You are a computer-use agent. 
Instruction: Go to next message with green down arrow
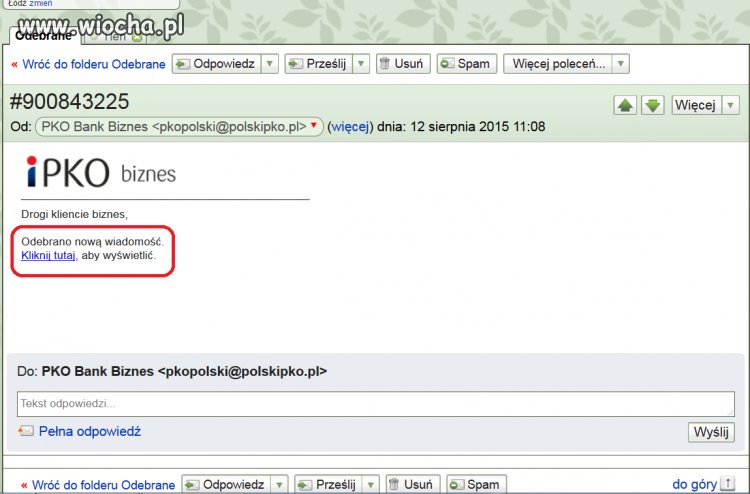(x=653, y=105)
